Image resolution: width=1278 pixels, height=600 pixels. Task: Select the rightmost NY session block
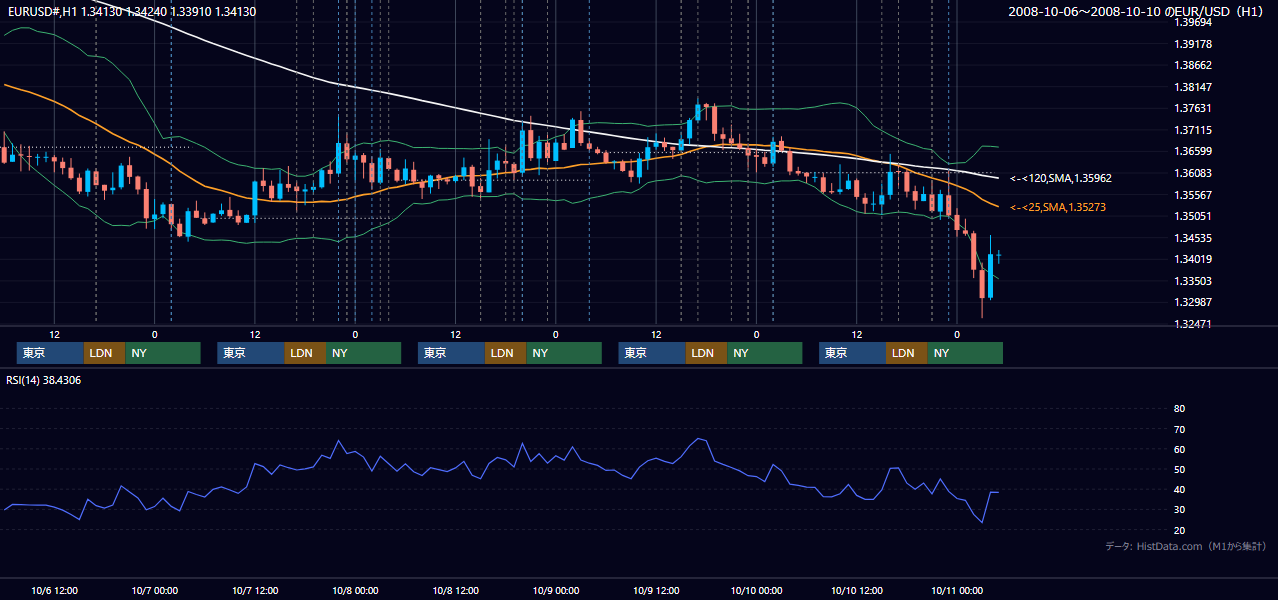tap(964, 353)
